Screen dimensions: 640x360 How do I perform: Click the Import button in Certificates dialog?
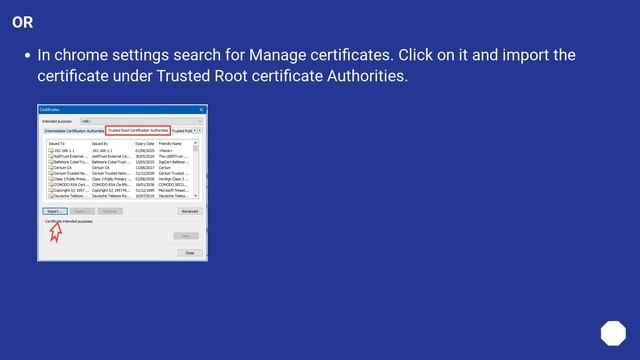coord(55,211)
